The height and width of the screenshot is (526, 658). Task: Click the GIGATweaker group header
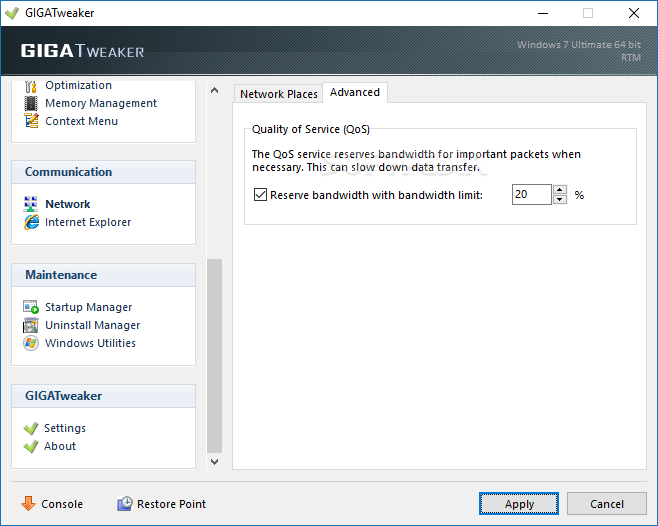click(x=103, y=396)
